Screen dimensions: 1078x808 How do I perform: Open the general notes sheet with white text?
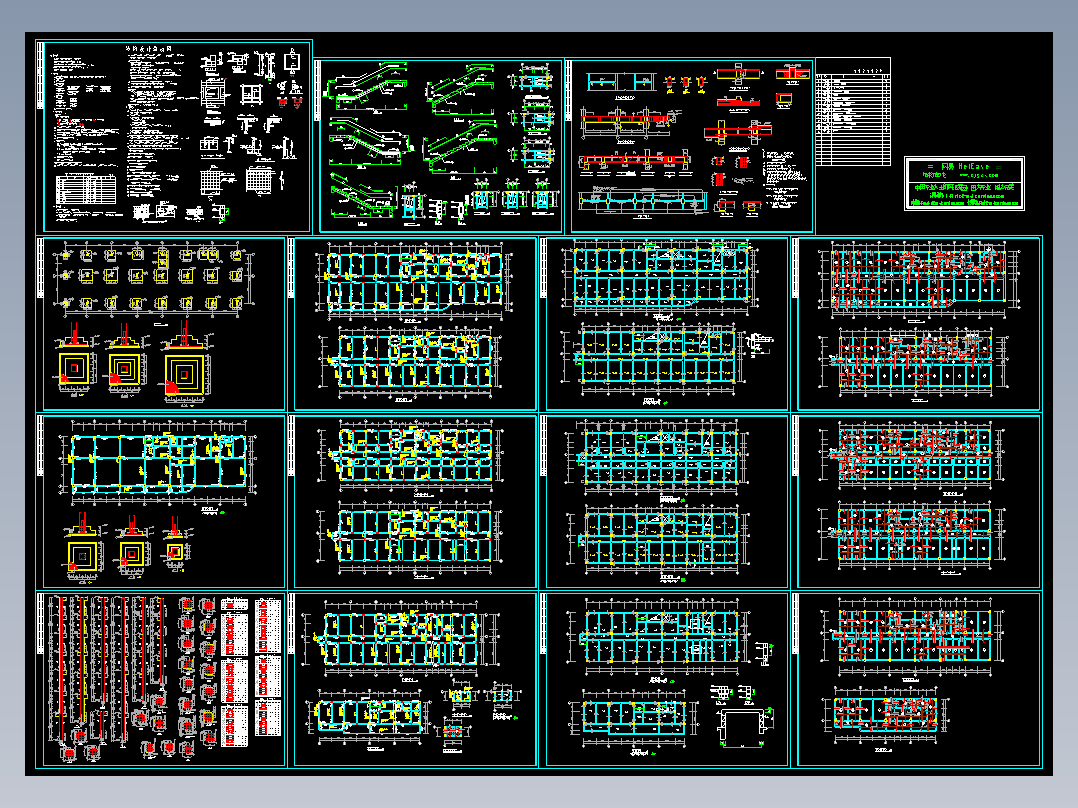pos(174,137)
